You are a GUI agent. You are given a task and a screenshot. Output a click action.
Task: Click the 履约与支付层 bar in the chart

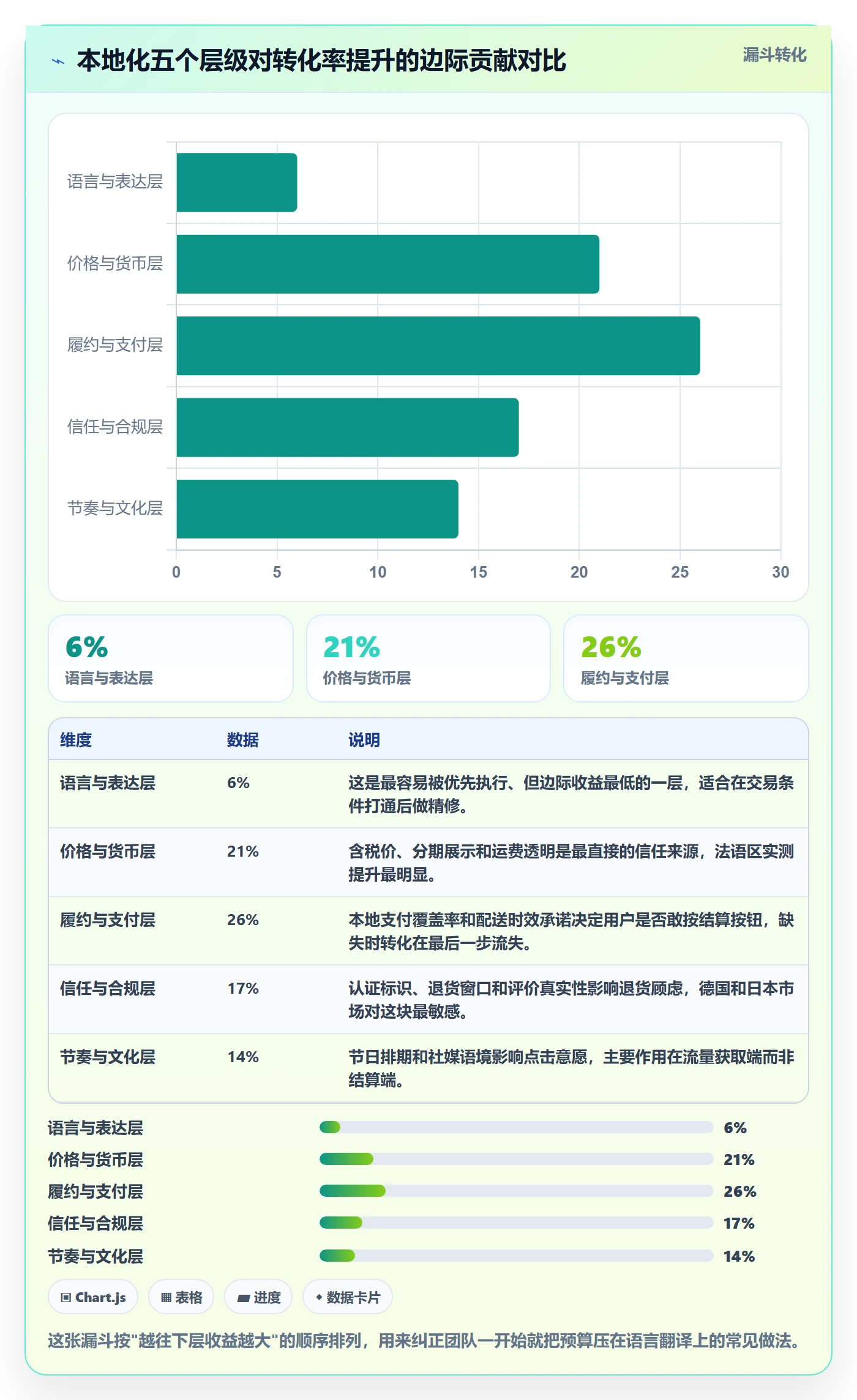(x=438, y=346)
